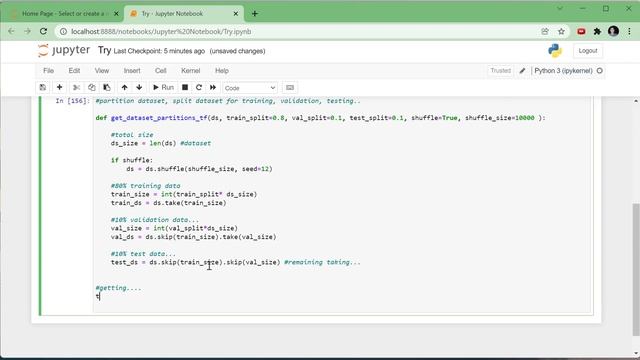Open the command palette keyboard icon
Viewport: 640px width, 360px height.
point(290,88)
